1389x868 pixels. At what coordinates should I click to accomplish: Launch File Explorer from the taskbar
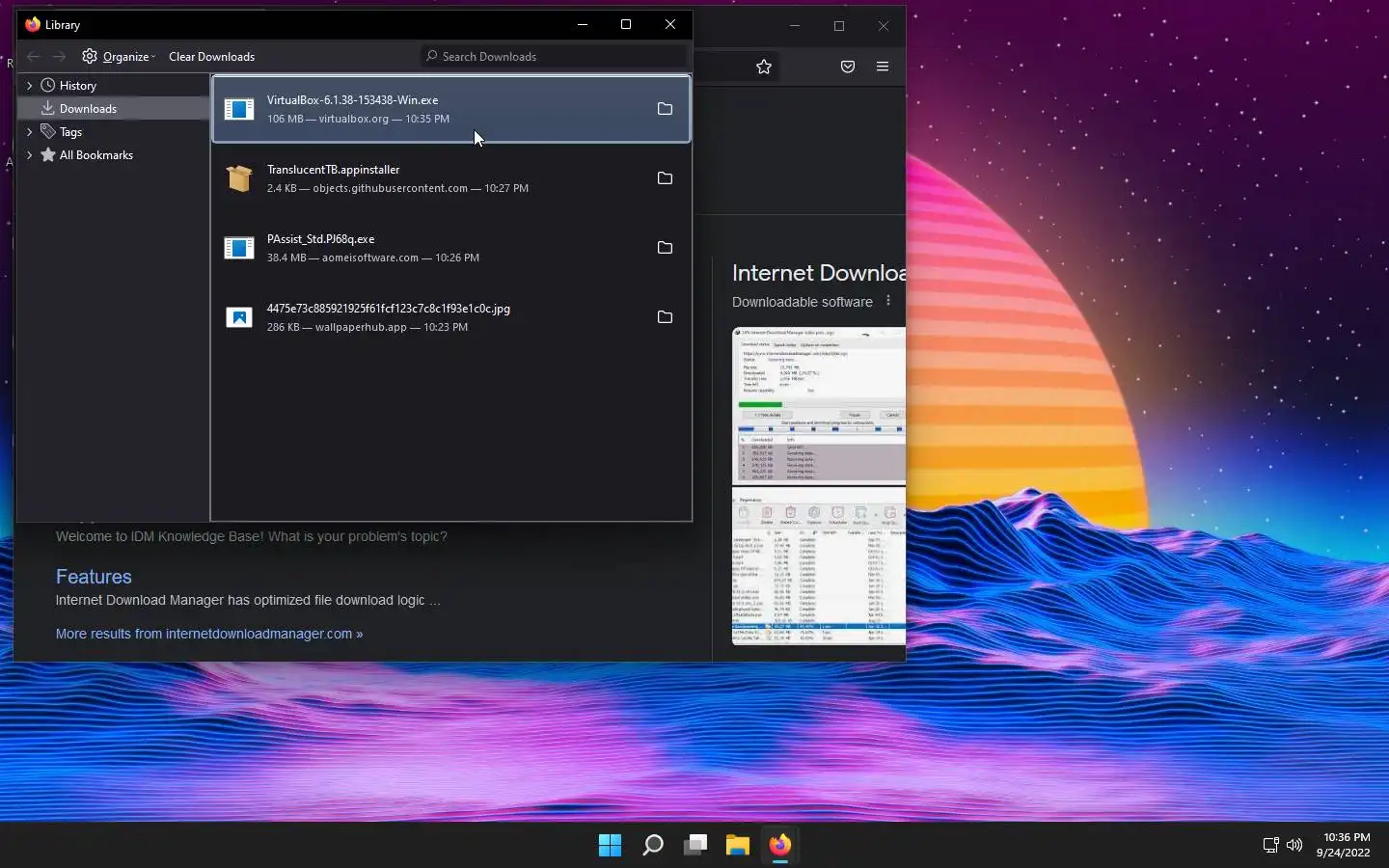738,845
